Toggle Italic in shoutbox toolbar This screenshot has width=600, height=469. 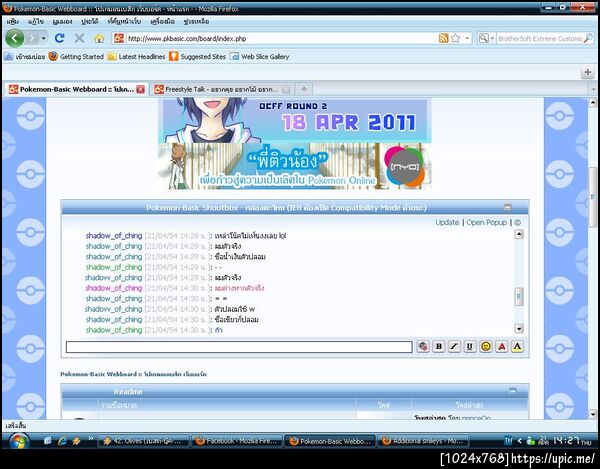(454, 347)
